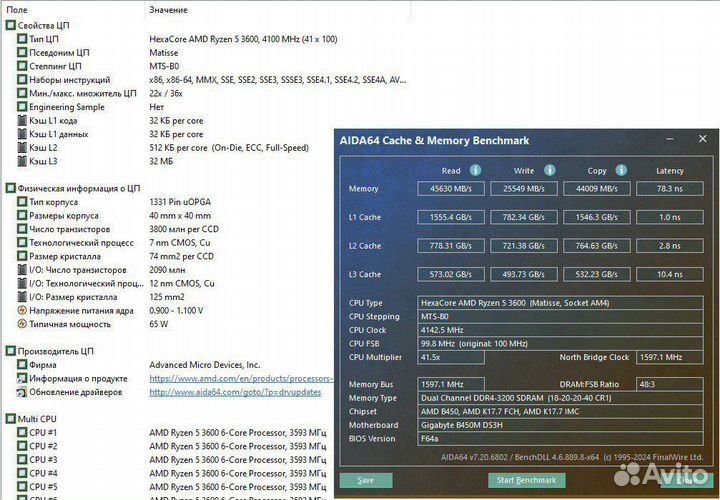Click chip icon next to 'Кэш L1 кода'

(x=22, y=120)
